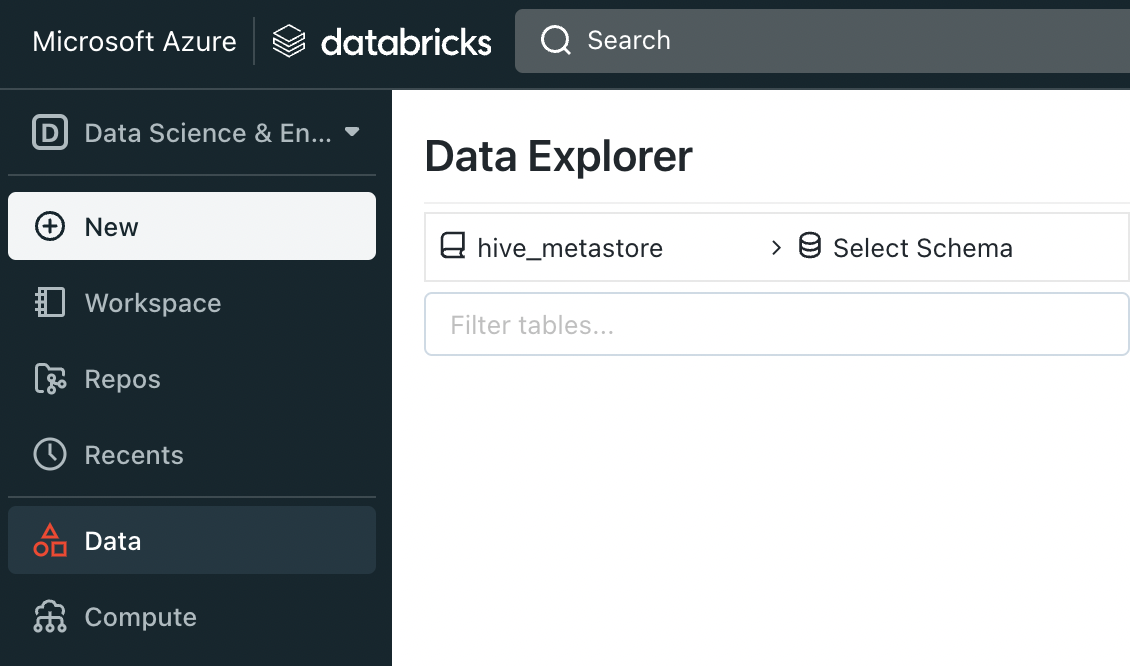Open the hive_metastore catalog selector
Screen dimensions: 1130x666
(570, 248)
